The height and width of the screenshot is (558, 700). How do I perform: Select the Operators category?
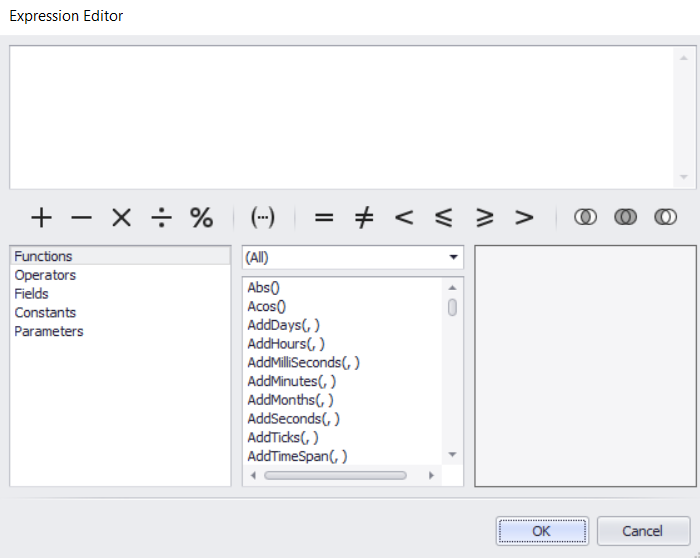point(45,275)
